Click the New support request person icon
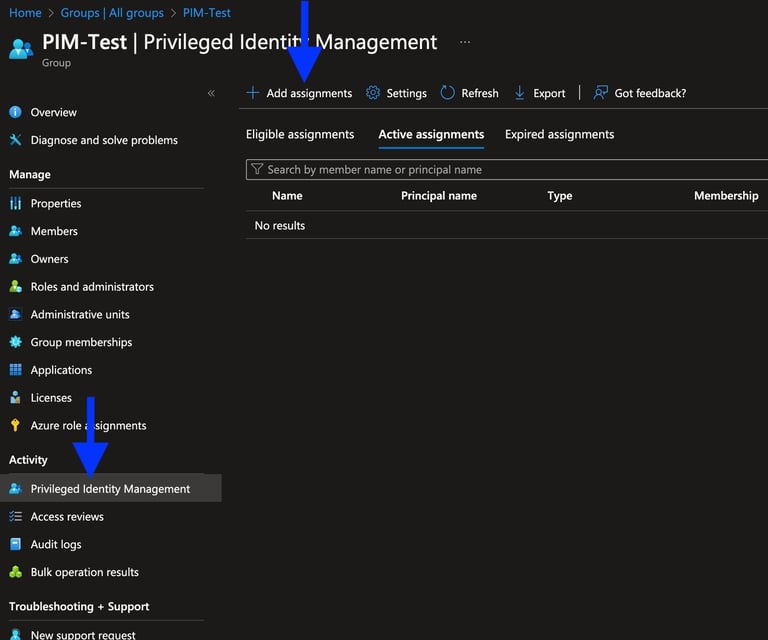Viewport: 768px width, 640px height. click(16, 634)
